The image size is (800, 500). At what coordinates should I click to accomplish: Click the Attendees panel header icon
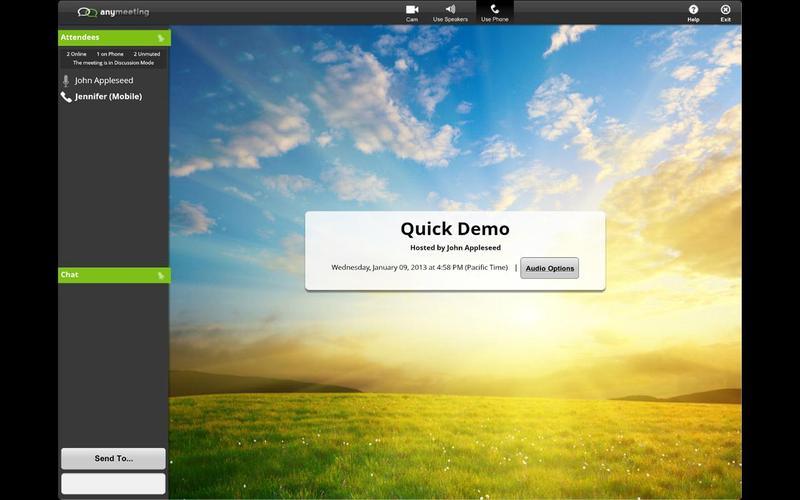(160, 38)
